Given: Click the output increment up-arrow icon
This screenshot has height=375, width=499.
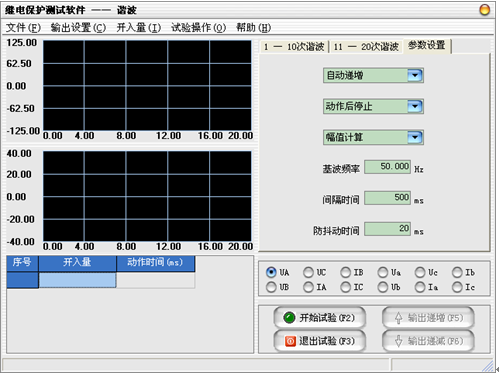Looking at the screenshot, I should pos(398,318).
